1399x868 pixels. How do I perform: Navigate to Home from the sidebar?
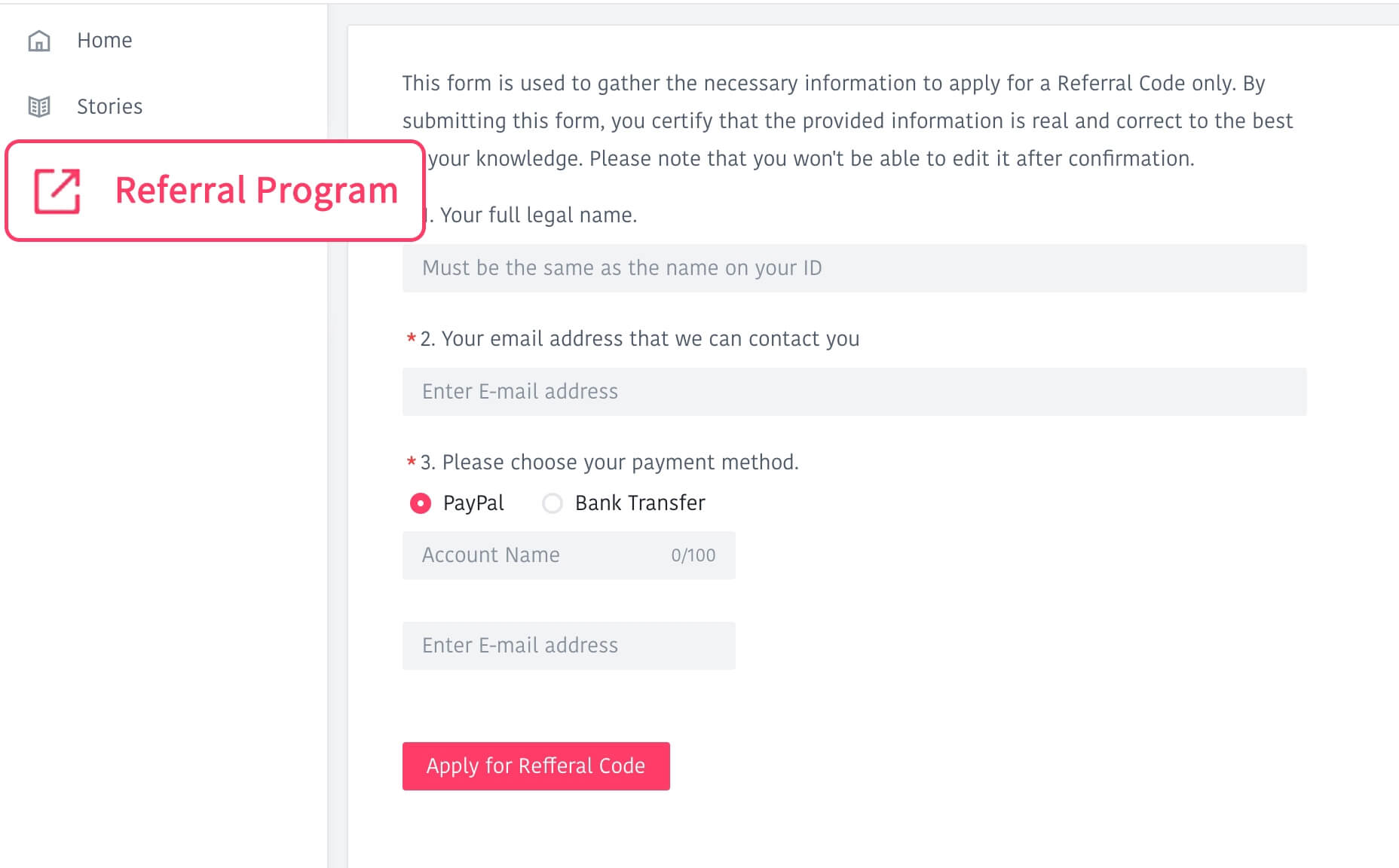[104, 41]
